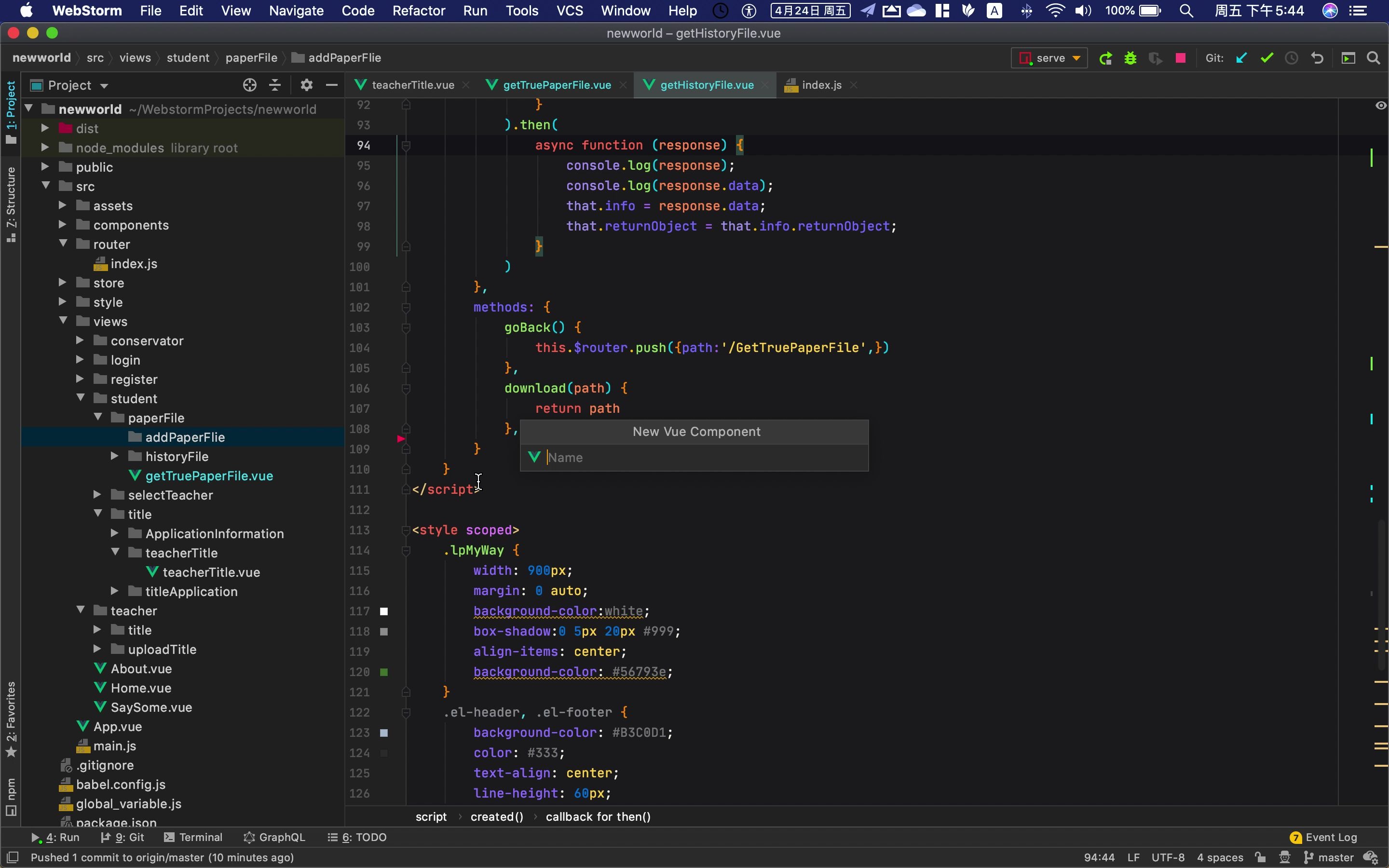Image resolution: width=1389 pixels, height=868 pixels.
Task: Click Search Everywhere magnifier in toolbar
Action: pos(1374,58)
